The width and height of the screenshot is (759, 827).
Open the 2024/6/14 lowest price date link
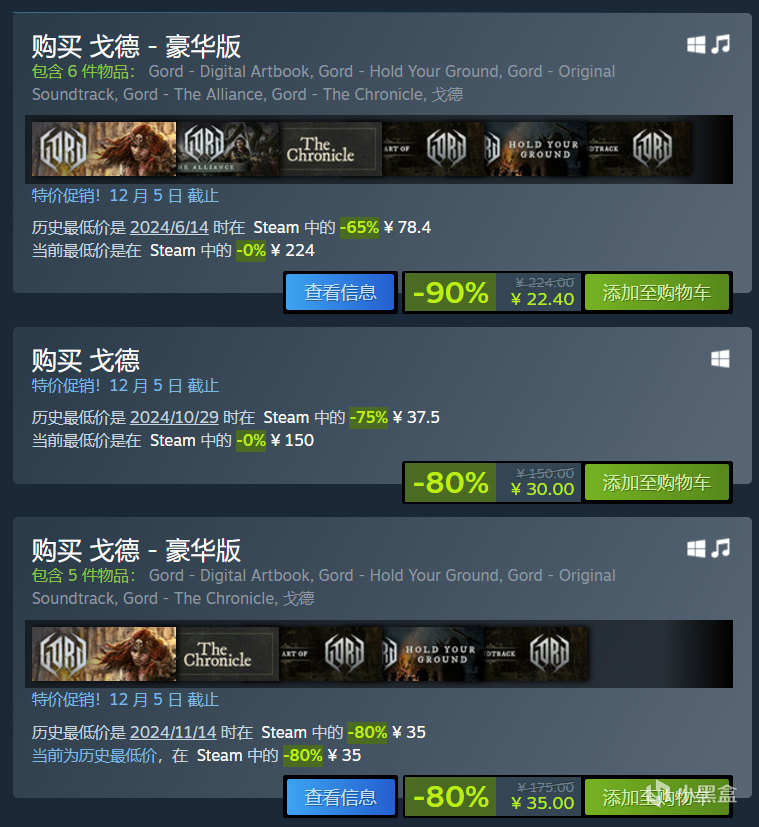point(169,227)
